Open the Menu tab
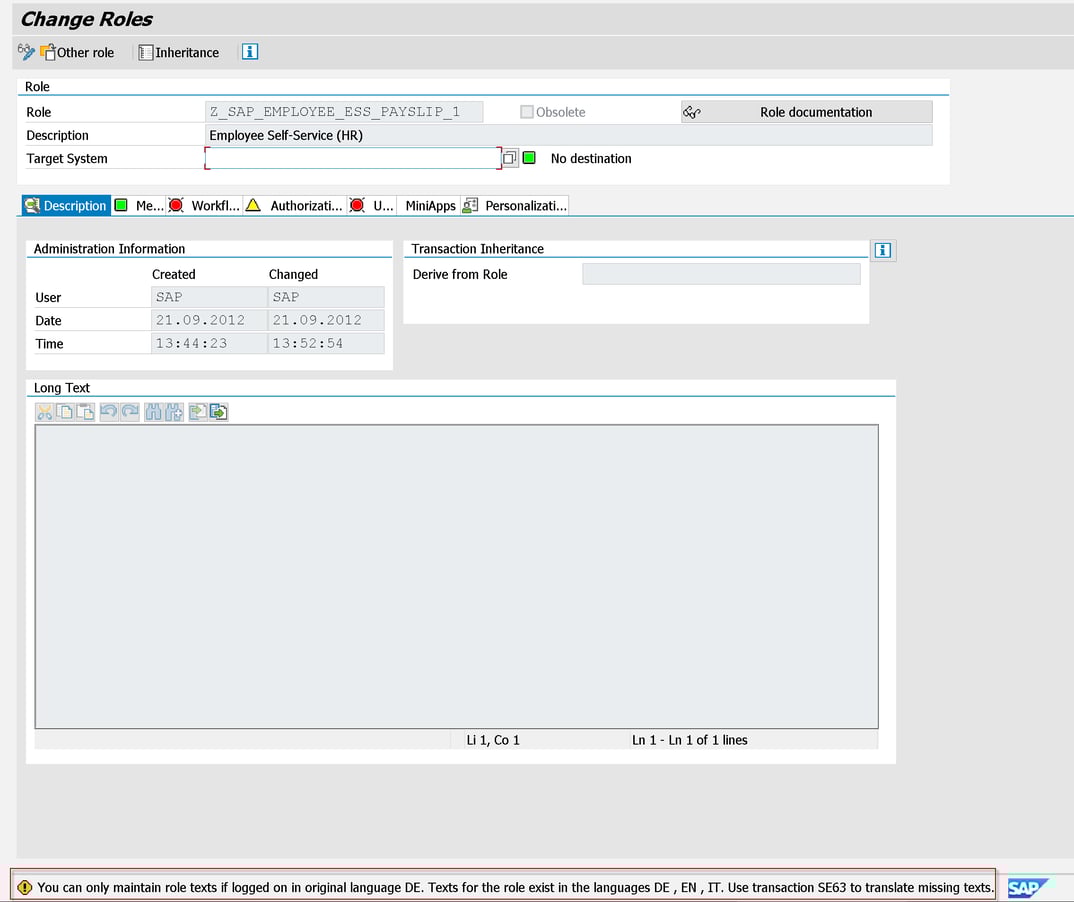1074x902 pixels. tap(140, 205)
